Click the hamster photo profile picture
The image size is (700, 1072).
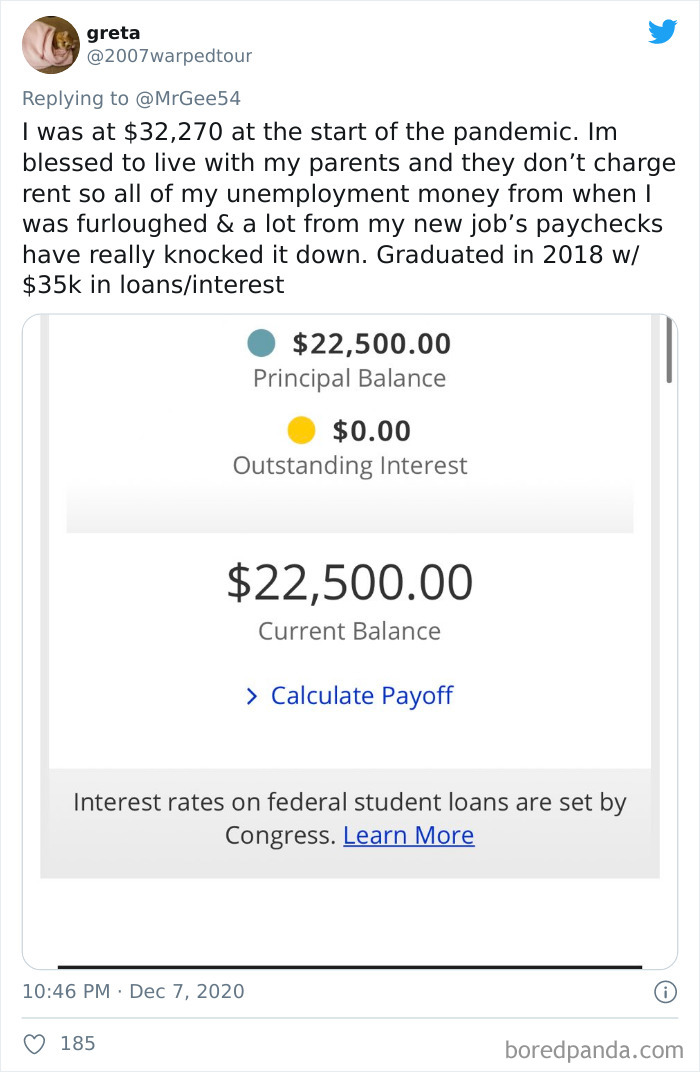click(x=50, y=44)
